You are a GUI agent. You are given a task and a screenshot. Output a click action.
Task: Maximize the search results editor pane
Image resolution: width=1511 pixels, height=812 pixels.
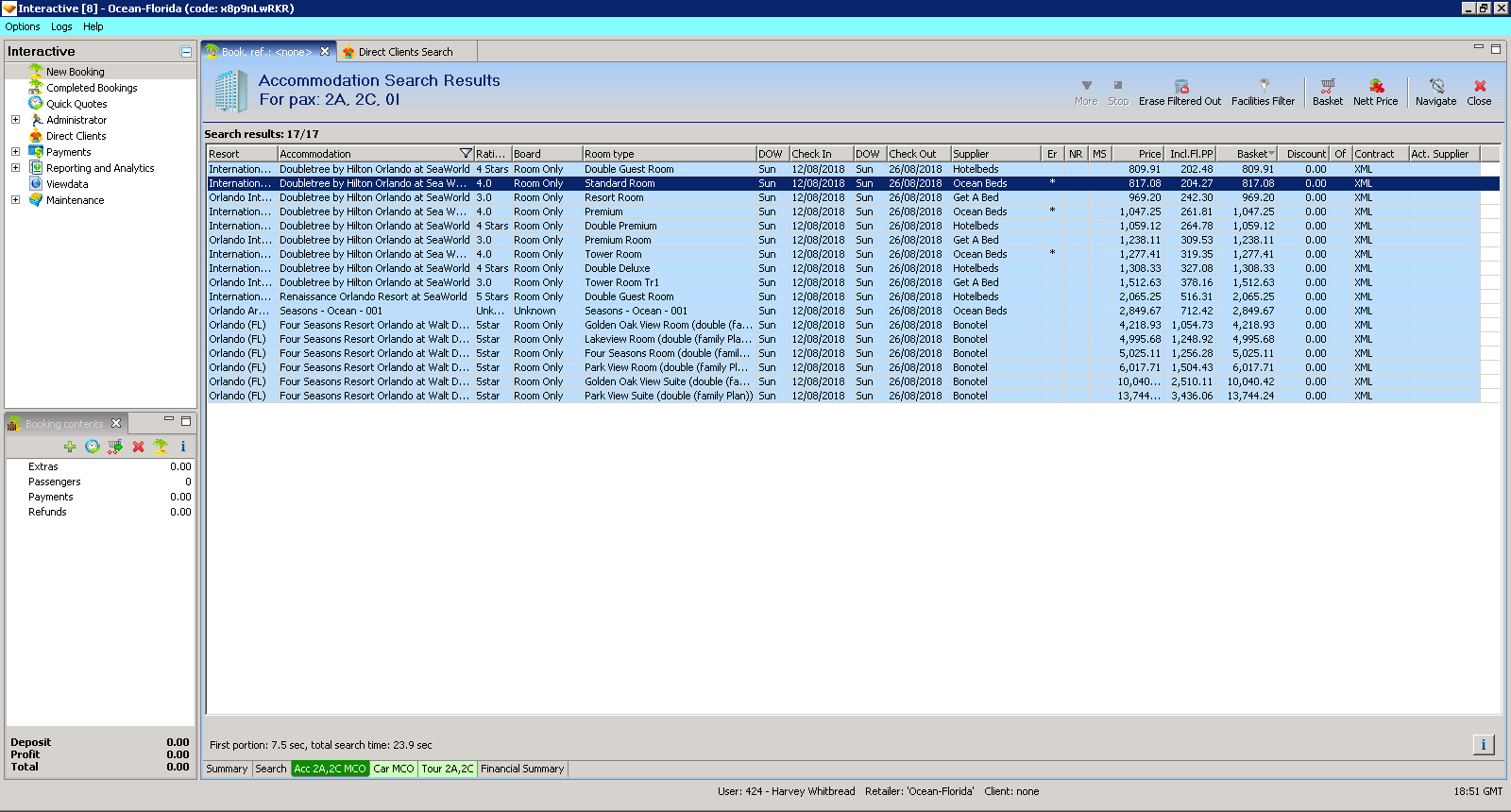[x=1496, y=49]
